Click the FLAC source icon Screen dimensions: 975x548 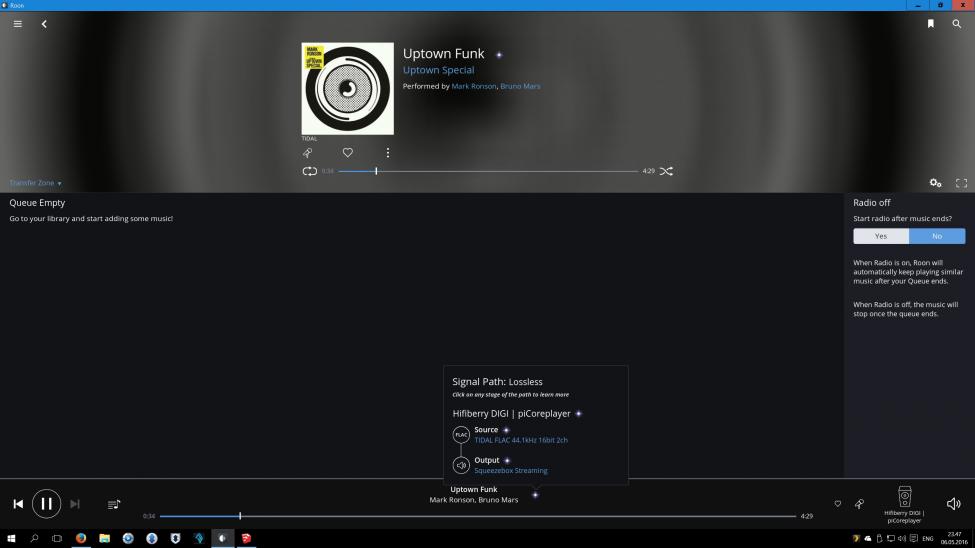[461, 435]
